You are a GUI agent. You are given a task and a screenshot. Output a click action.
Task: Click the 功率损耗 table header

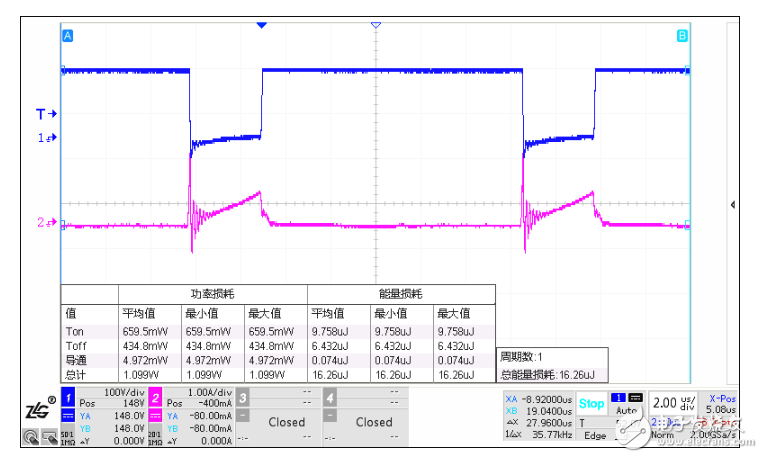(x=213, y=294)
